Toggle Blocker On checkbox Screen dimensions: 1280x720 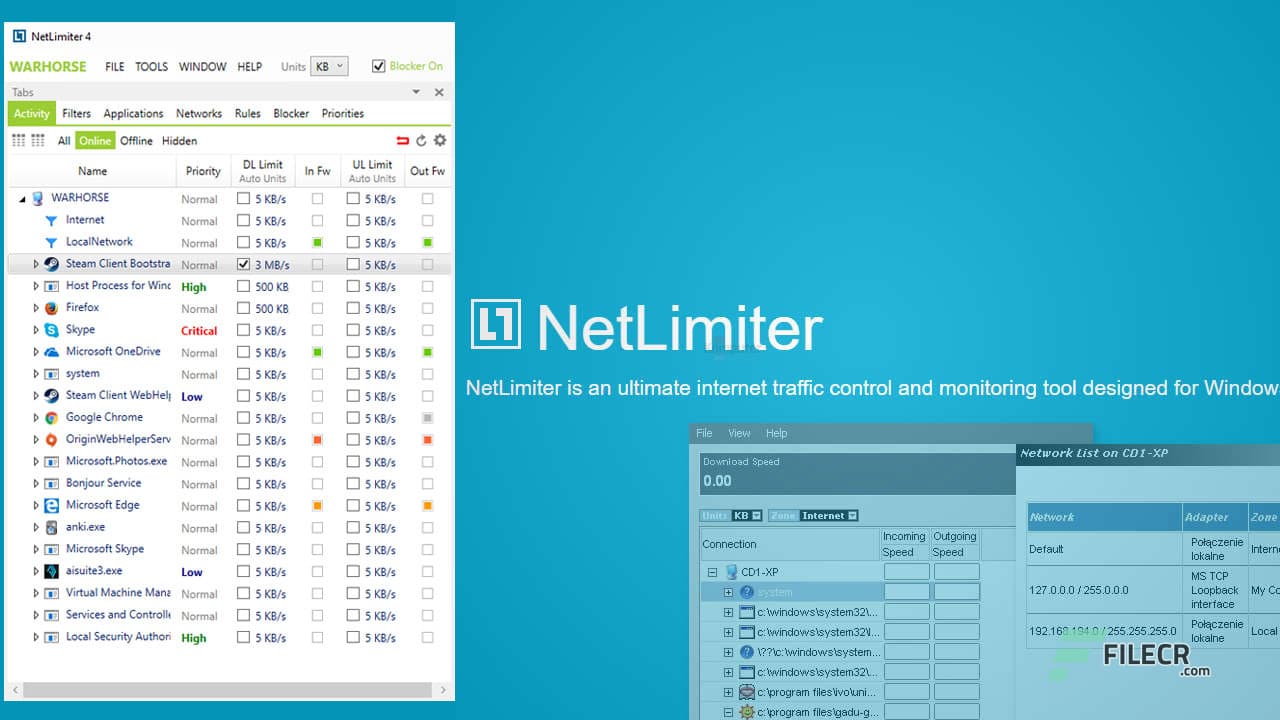tap(378, 65)
